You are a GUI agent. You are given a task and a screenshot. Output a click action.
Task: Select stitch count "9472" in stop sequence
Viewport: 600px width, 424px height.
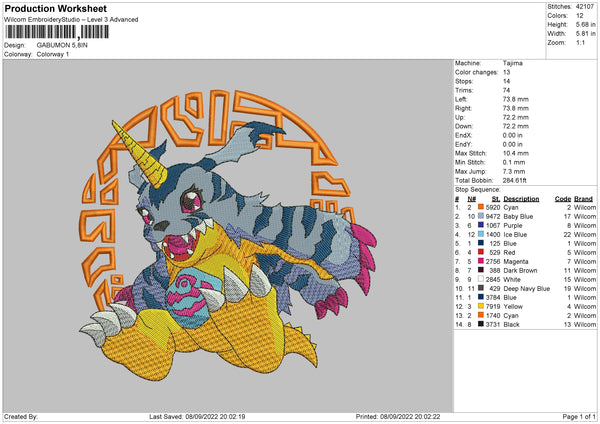[x=493, y=216]
